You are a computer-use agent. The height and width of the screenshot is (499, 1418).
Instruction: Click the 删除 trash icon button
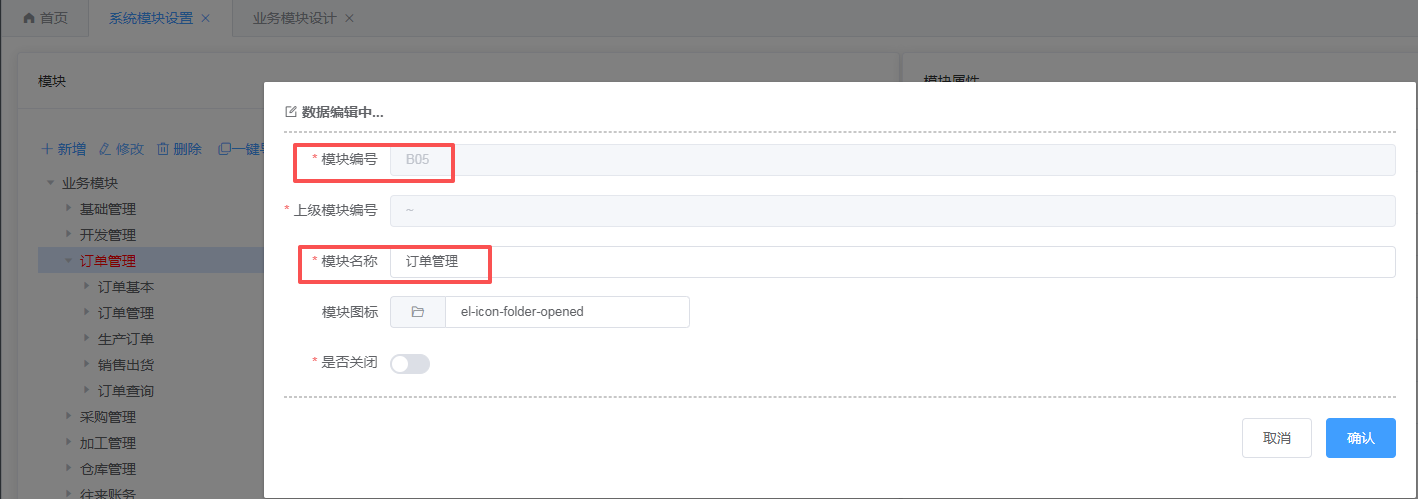pos(162,149)
